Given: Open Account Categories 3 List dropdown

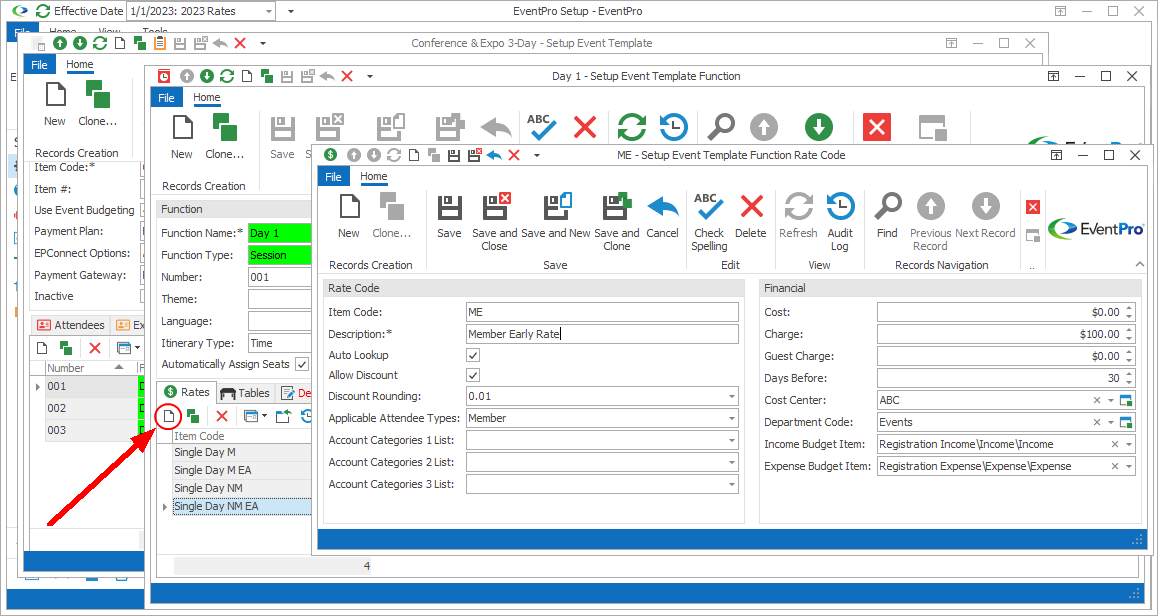Looking at the screenshot, I should click(731, 485).
